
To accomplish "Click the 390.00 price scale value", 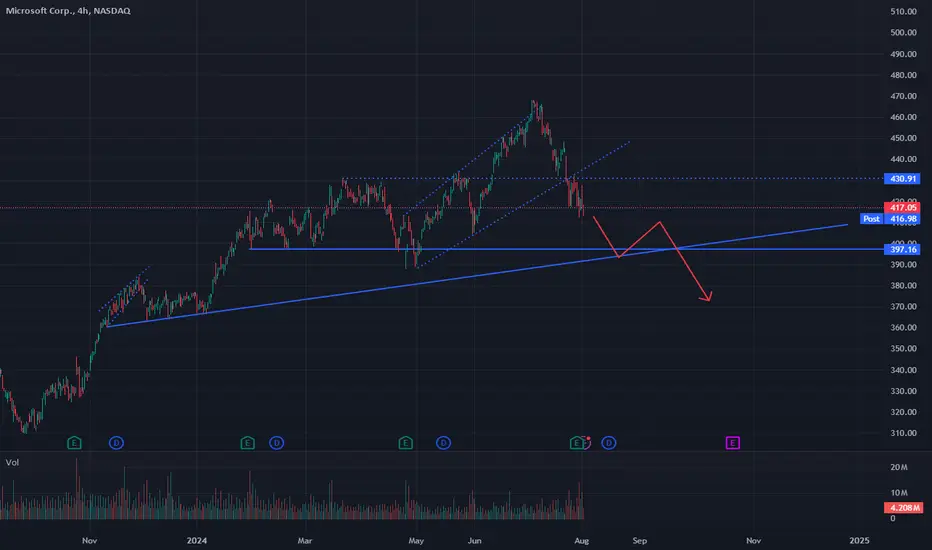I will click(x=903, y=265).
